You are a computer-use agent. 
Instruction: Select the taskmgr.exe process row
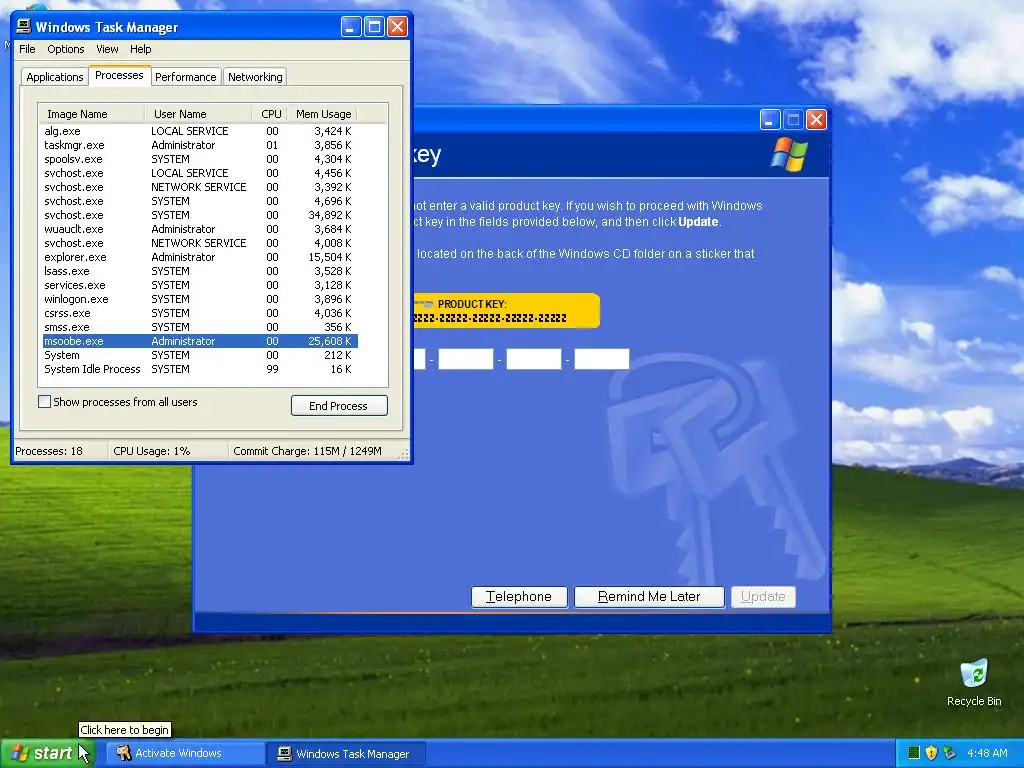tap(200, 145)
